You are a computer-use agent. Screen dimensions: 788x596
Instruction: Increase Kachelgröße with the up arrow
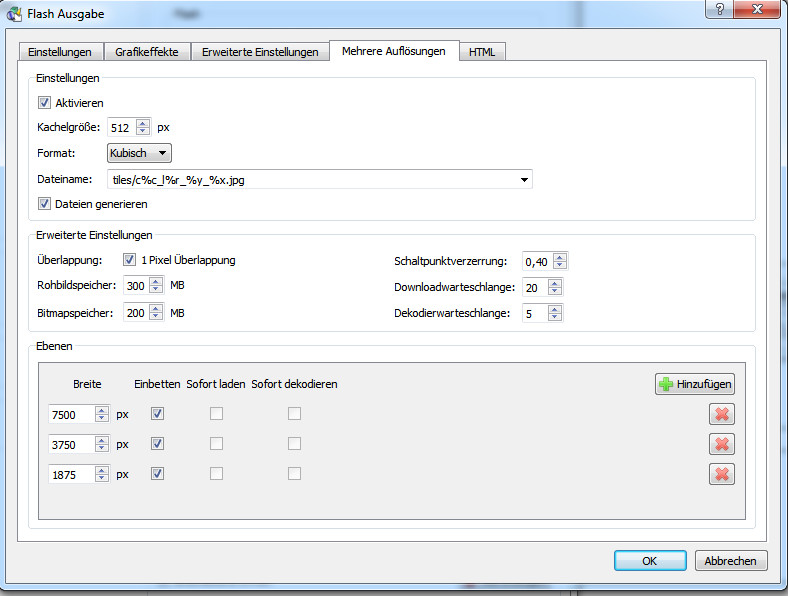coord(143,123)
